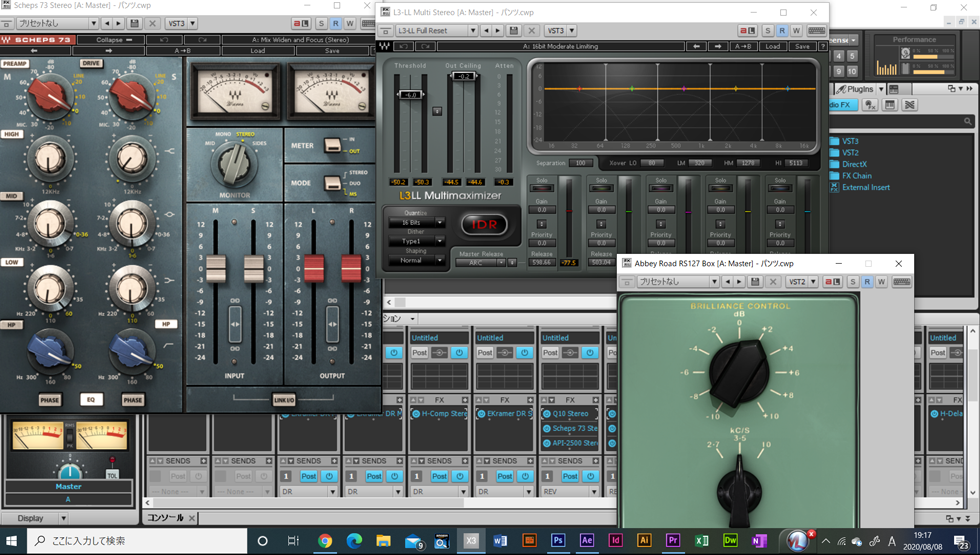Launch Adobe Photoshop from the taskbar

point(558,541)
